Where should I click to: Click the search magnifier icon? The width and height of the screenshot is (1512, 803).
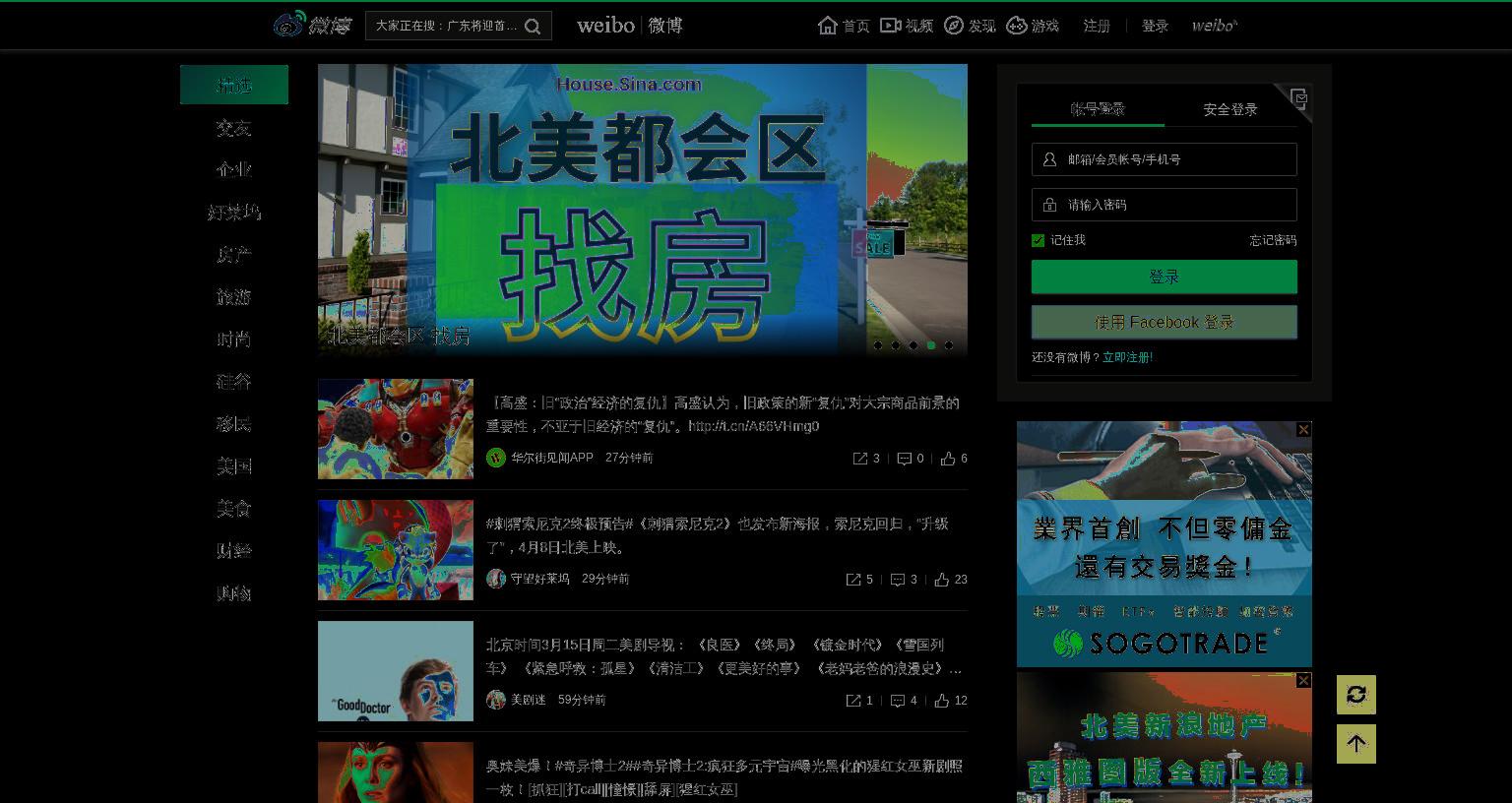533,27
